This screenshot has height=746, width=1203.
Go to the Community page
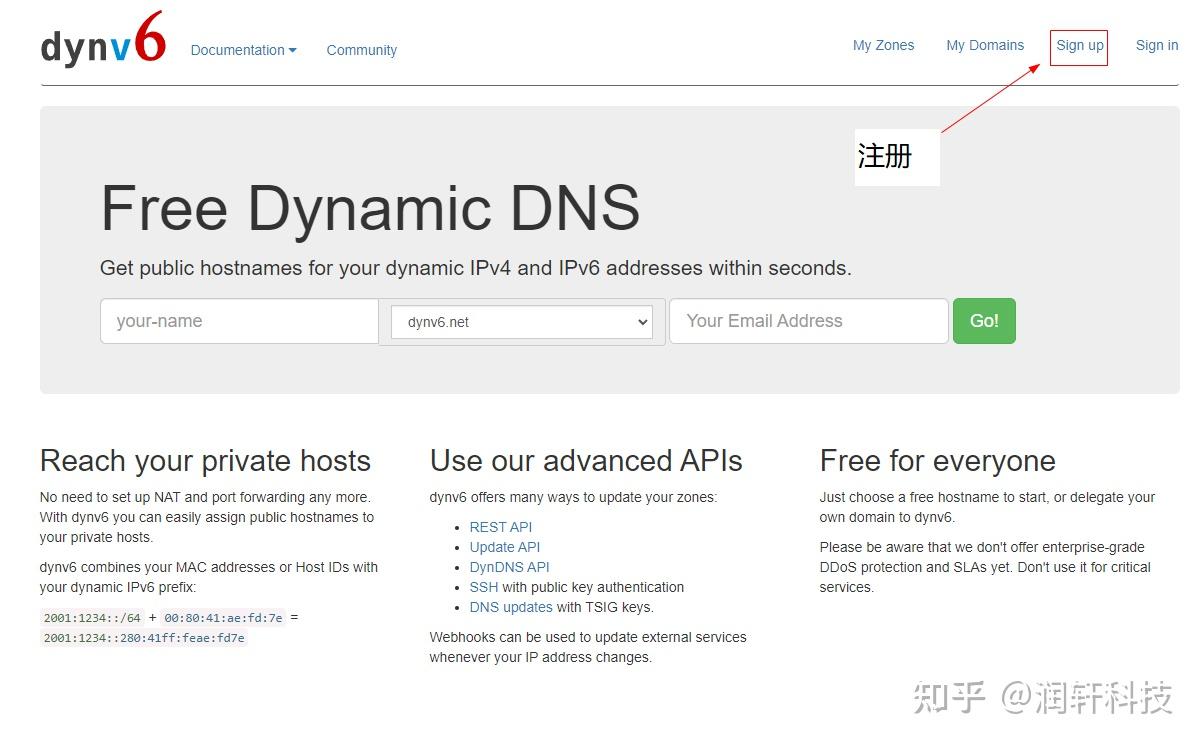(361, 49)
